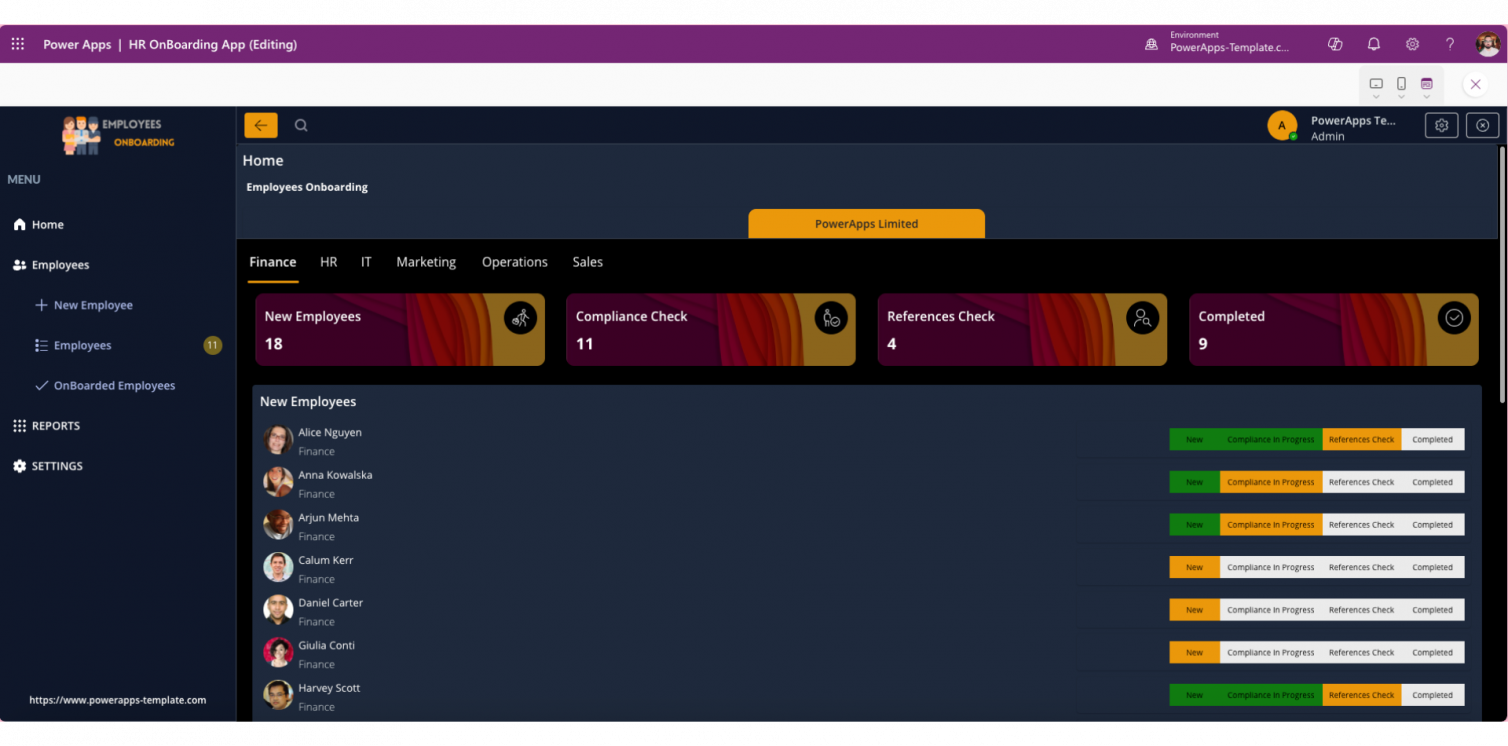The height and width of the screenshot is (746, 1508).
Task: Click the Completed card checkmark icon
Action: tap(1454, 318)
